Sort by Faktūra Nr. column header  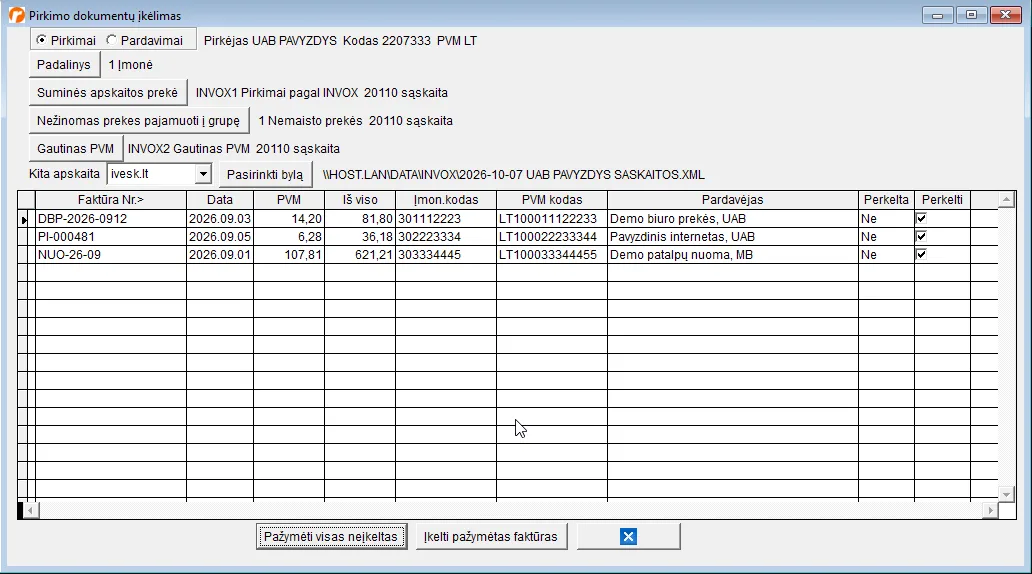[111, 199]
